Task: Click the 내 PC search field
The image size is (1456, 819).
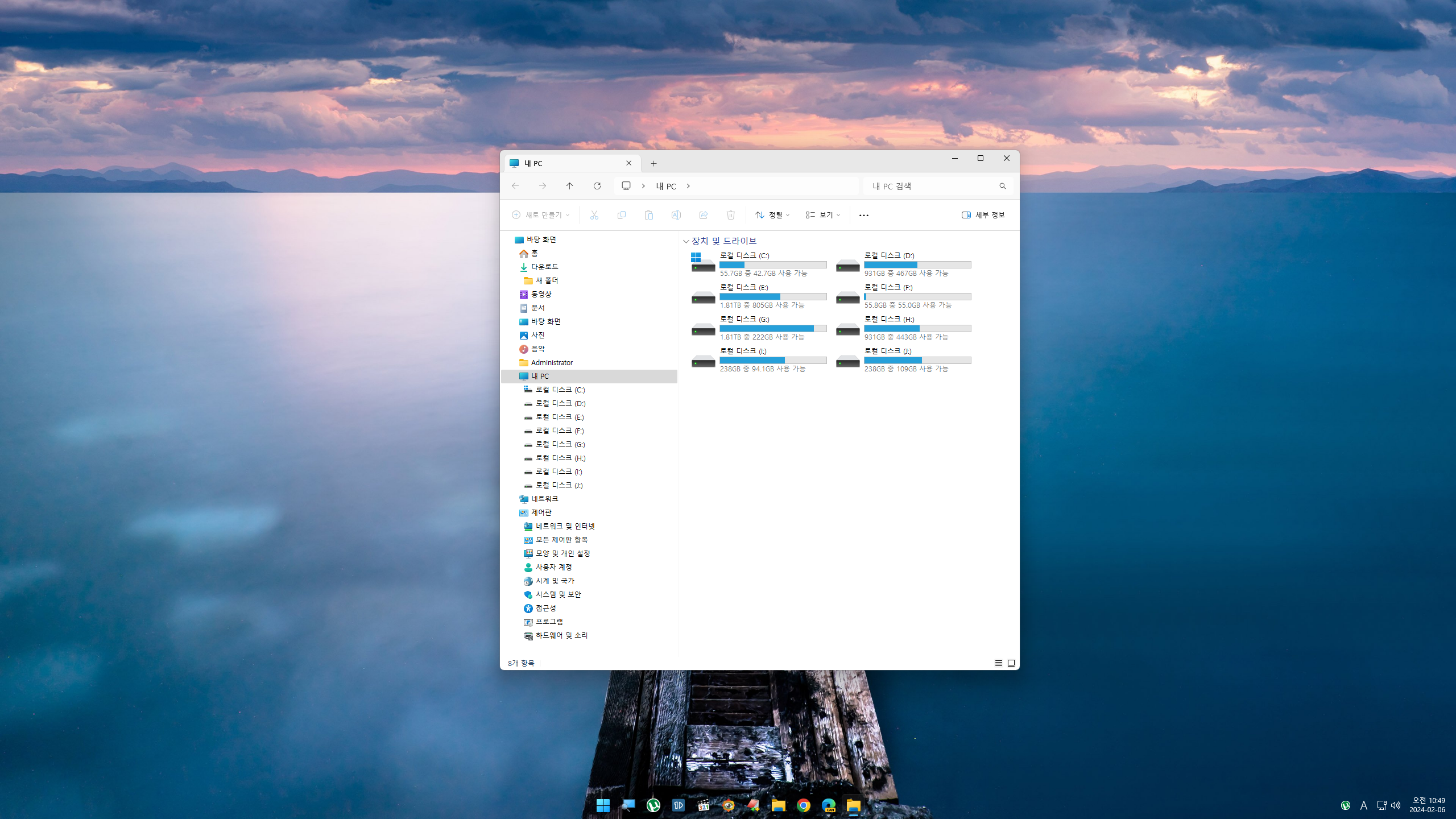Action: pyautogui.click(x=933, y=186)
